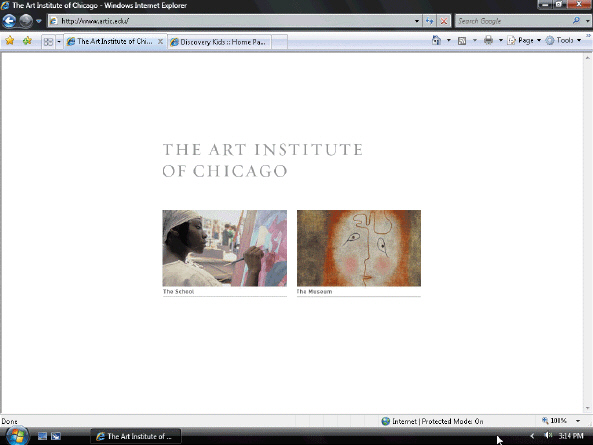The width and height of the screenshot is (593, 445).
Task: Click The Art Institute of Chicago heading
Action: point(263,160)
